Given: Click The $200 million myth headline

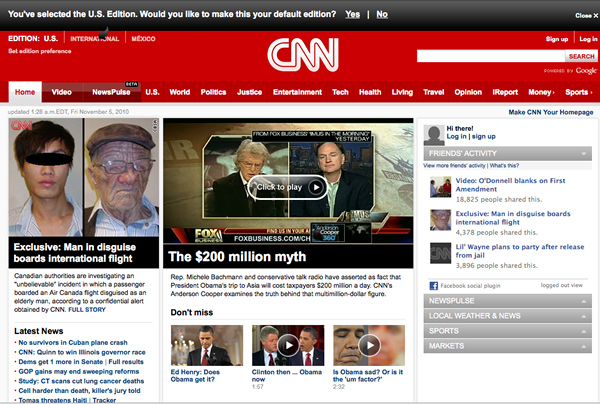Looking at the screenshot, I should click(x=237, y=256).
